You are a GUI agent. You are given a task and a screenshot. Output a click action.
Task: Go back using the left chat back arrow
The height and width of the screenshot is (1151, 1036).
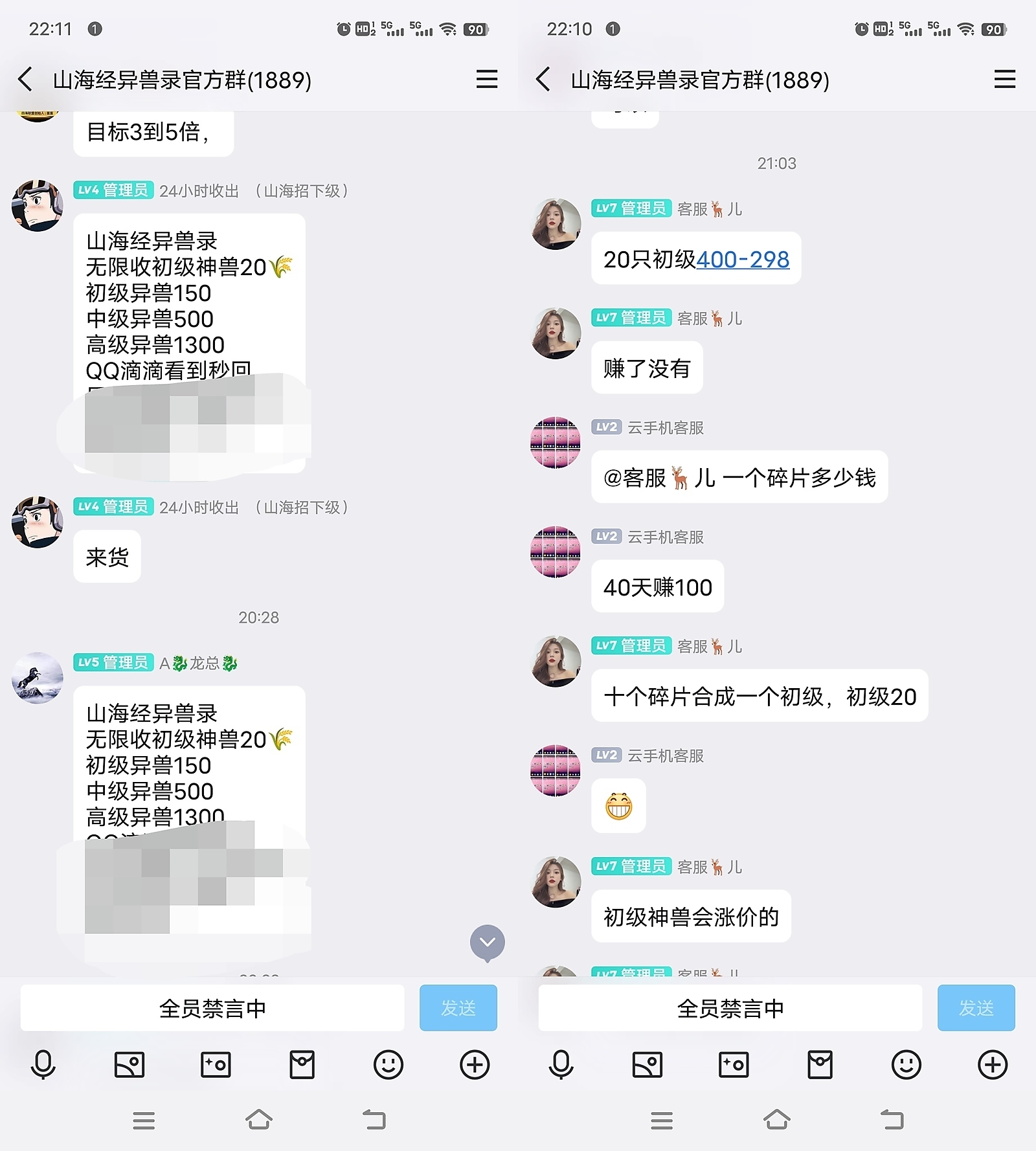(x=25, y=80)
